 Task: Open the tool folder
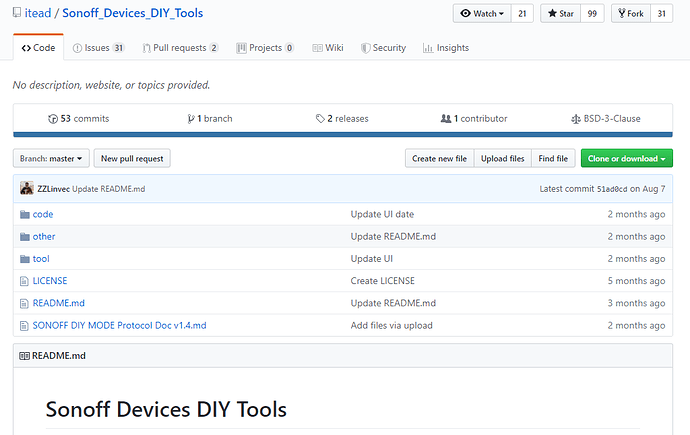pos(41,259)
